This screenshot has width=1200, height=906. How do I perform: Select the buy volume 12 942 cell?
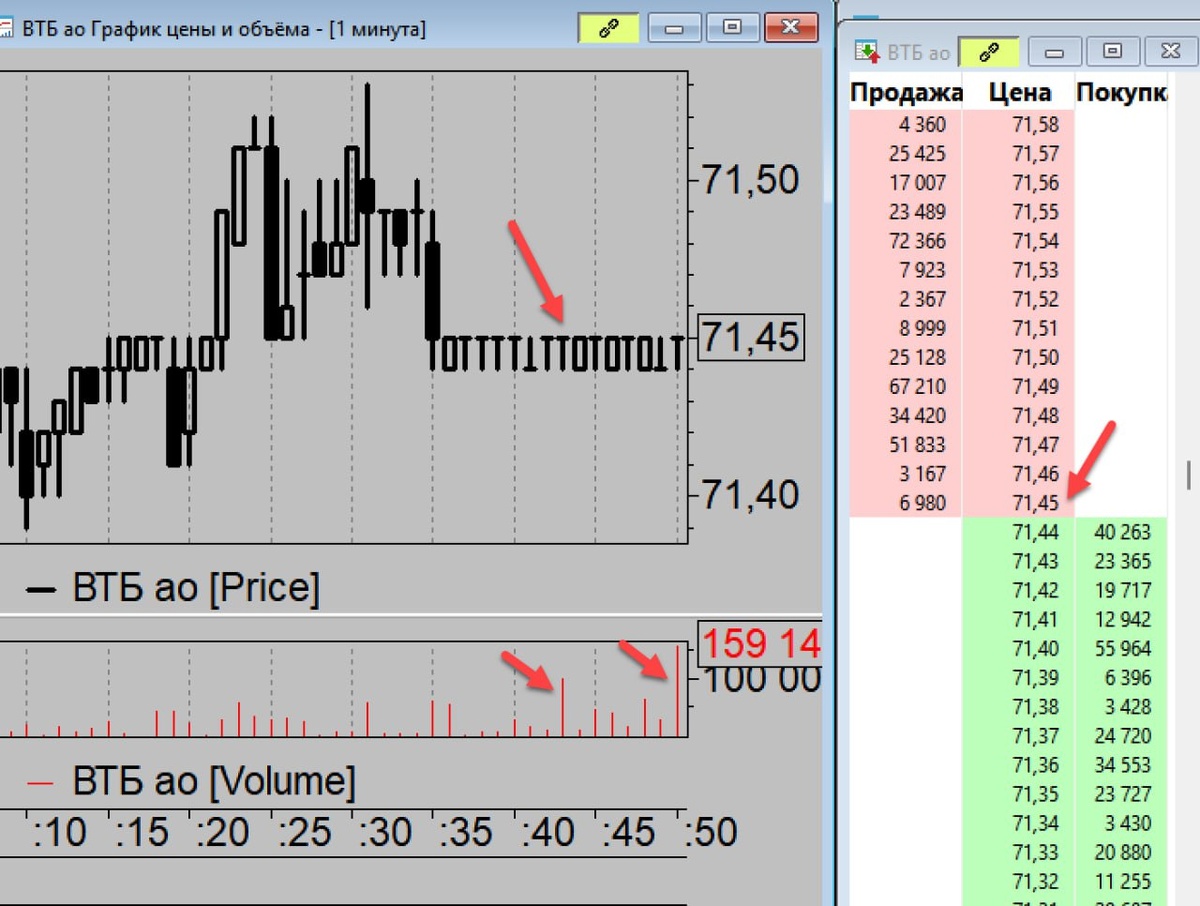point(1122,619)
